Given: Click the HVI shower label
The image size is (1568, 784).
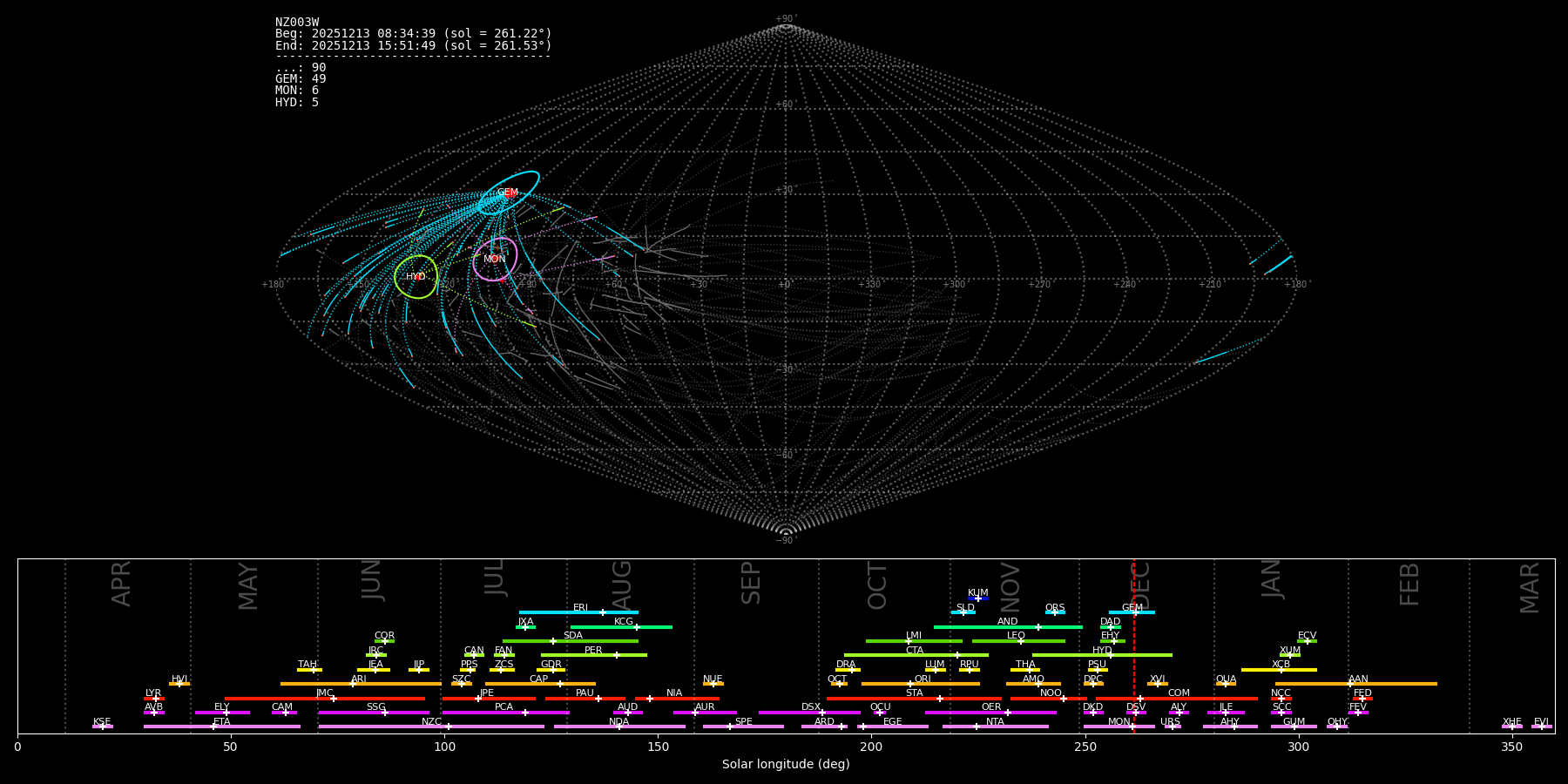Looking at the screenshot, I should tap(179, 679).
